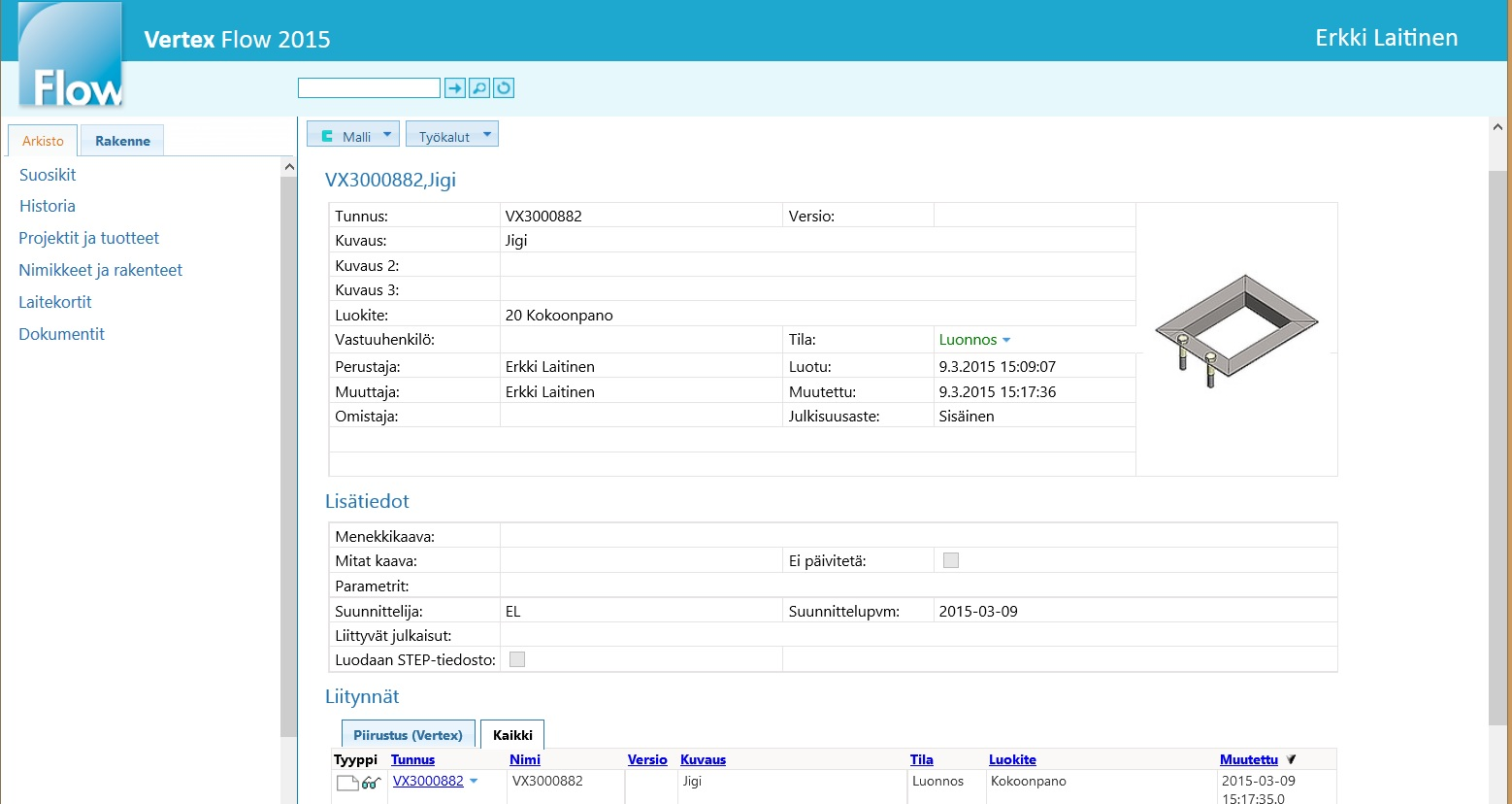Click the Jigi 3D model thumbnail
This screenshot has width=1512, height=804.
pyautogui.click(x=1234, y=330)
